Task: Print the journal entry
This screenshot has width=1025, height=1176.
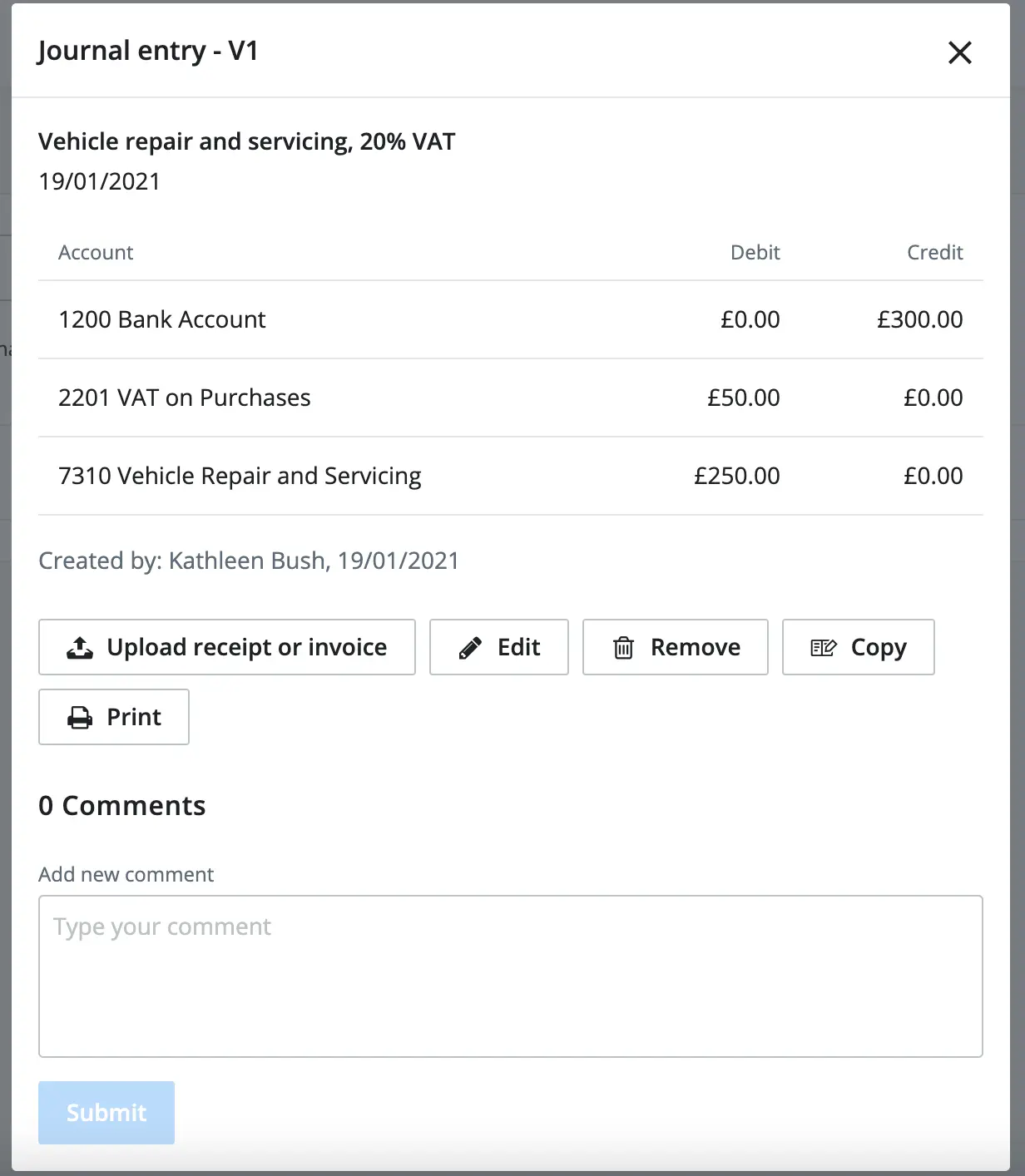Action: 114,717
